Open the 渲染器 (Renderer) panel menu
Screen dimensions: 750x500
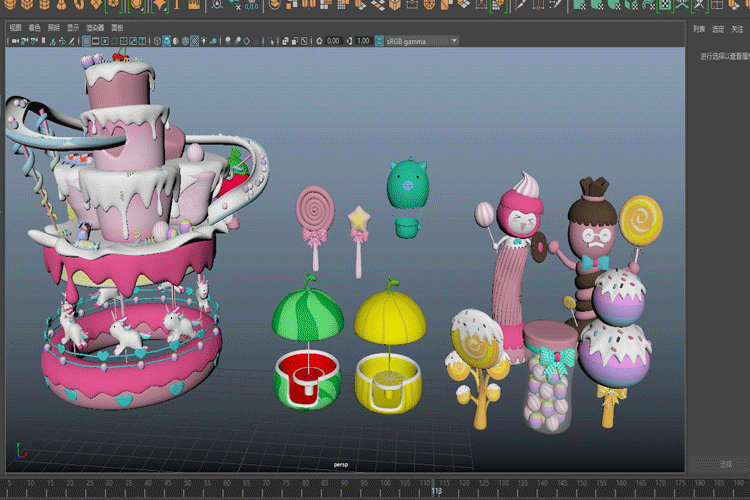coord(95,28)
